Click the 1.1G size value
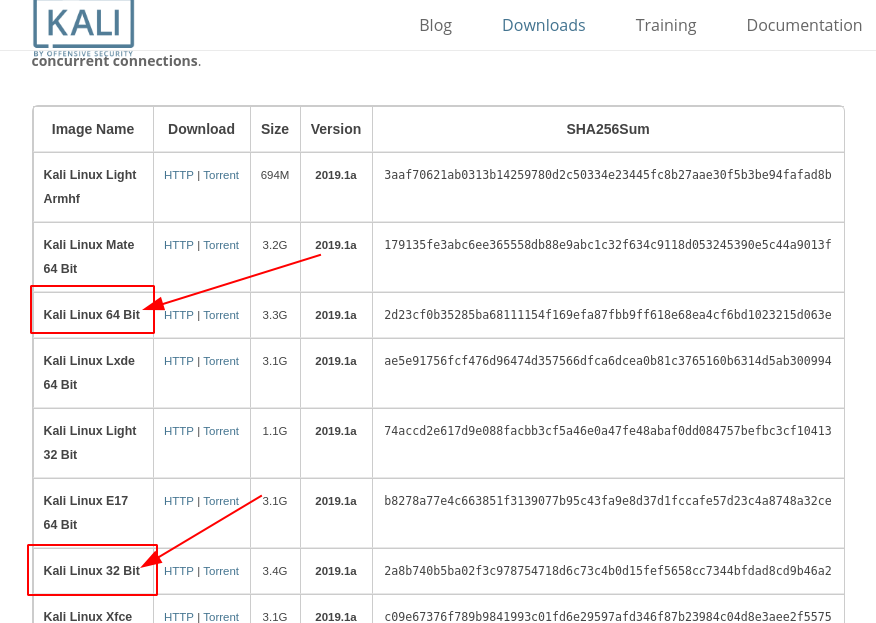The width and height of the screenshot is (876, 623). tap(275, 431)
